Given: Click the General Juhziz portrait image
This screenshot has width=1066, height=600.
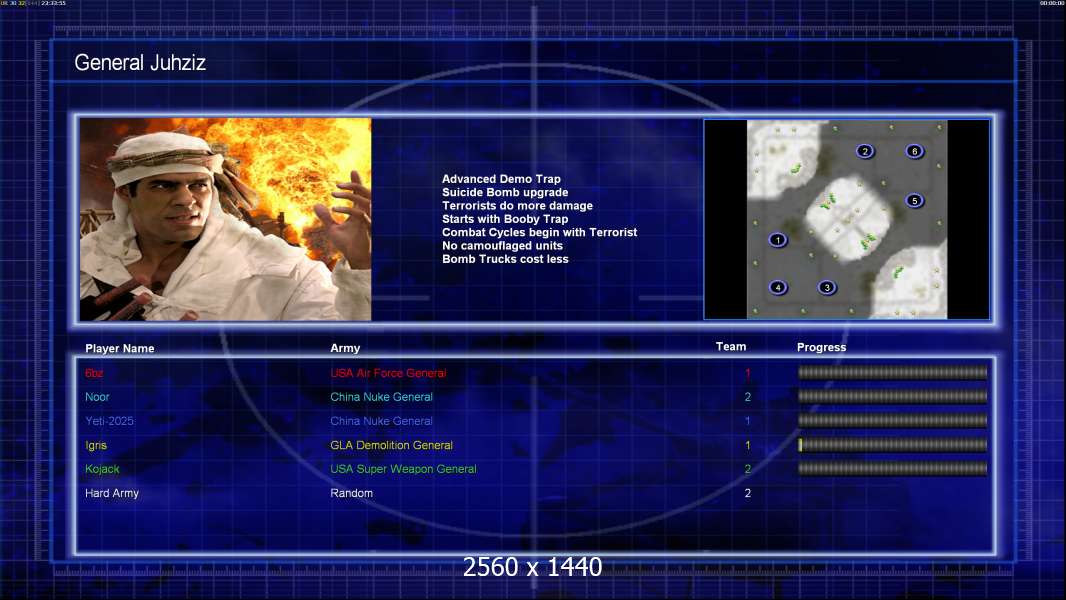Looking at the screenshot, I should 226,219.
